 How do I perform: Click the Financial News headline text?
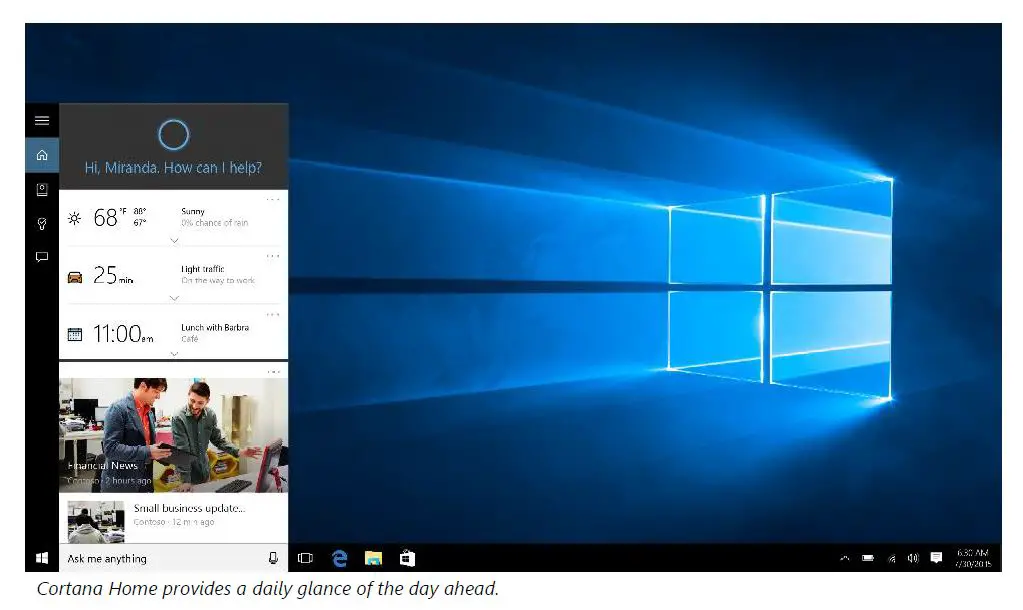point(103,466)
